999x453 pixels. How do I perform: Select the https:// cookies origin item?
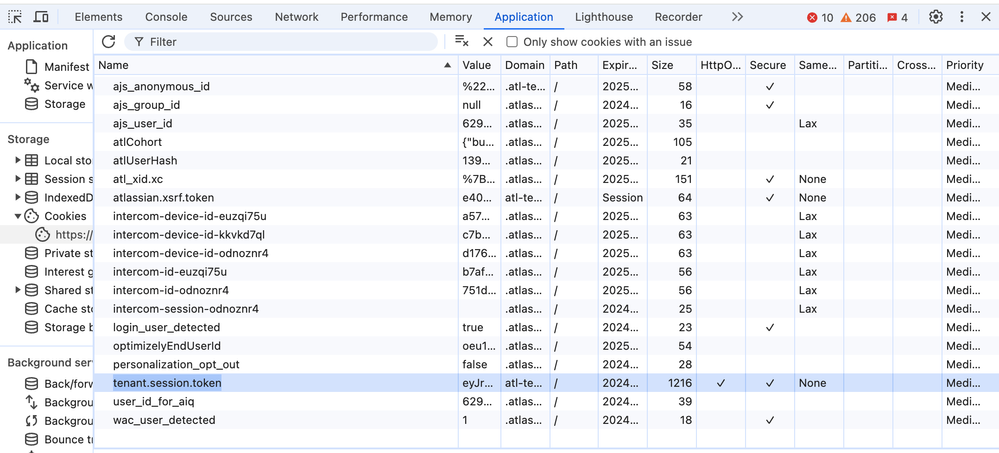point(47,234)
